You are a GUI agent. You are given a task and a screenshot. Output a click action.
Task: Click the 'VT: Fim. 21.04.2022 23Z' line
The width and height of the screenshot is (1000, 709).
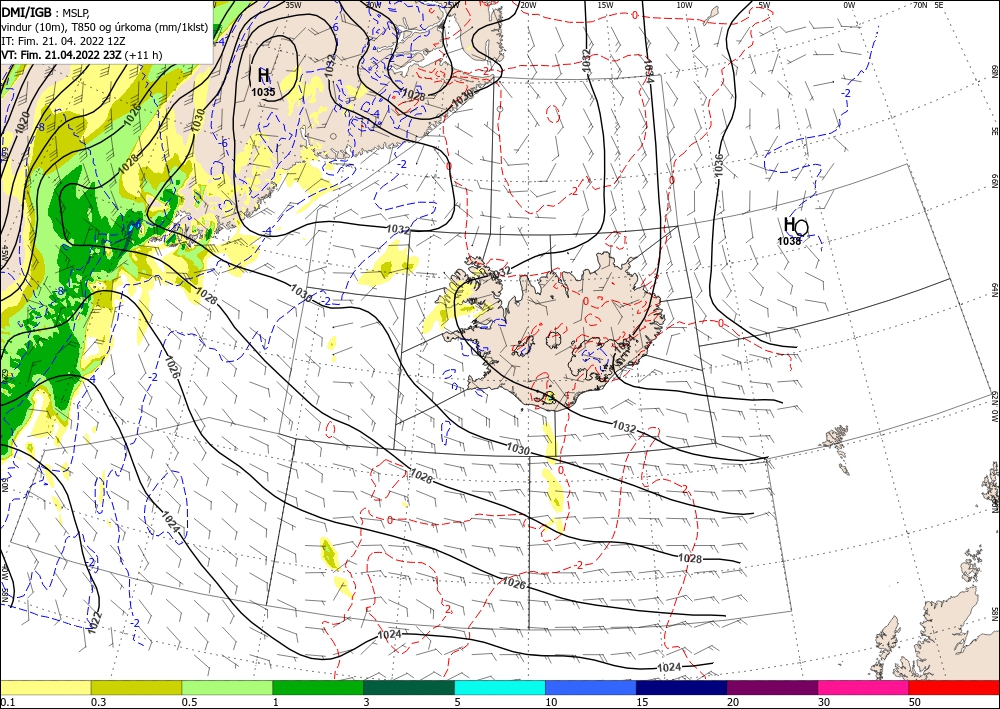[x=62, y=55]
